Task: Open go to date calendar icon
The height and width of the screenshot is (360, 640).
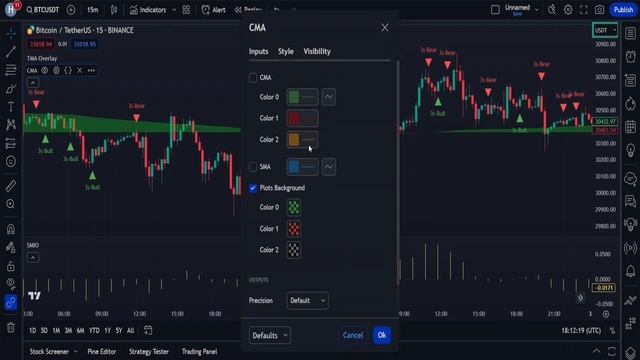Action: (148, 330)
